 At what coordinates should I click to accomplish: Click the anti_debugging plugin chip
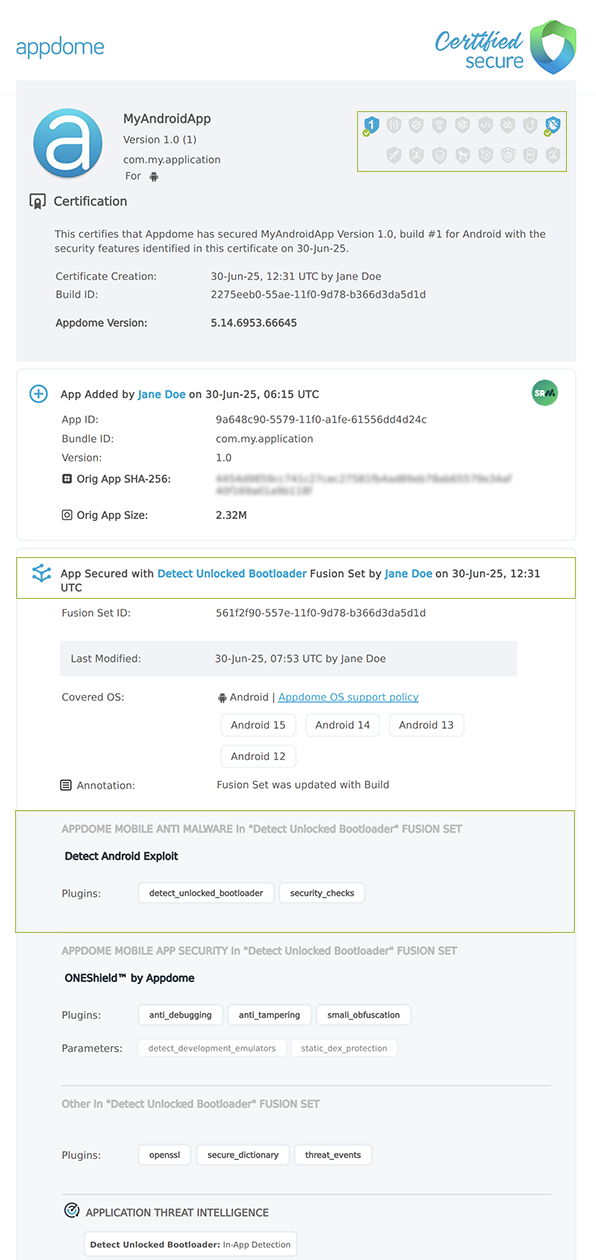pos(180,1015)
